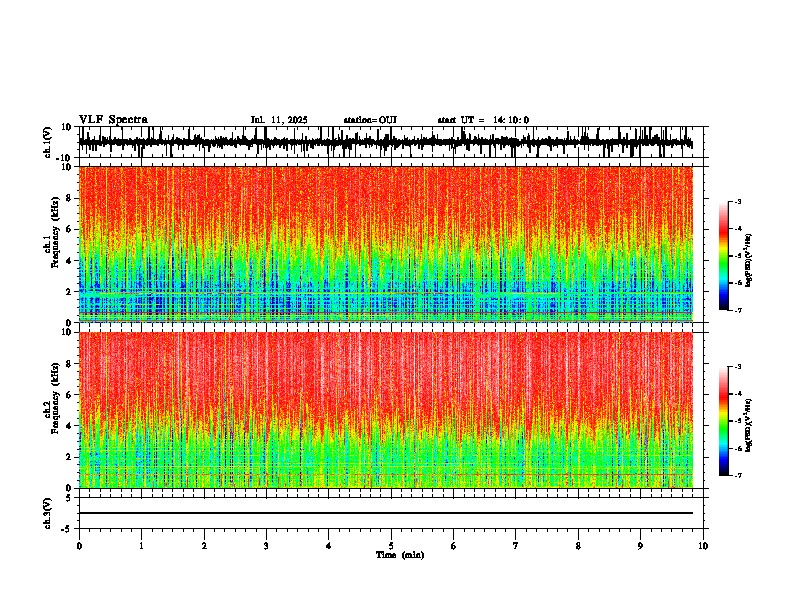Click the ch.2 color bar "log(PSD)" label
This screenshot has width=792, height=612.
pos(748,425)
